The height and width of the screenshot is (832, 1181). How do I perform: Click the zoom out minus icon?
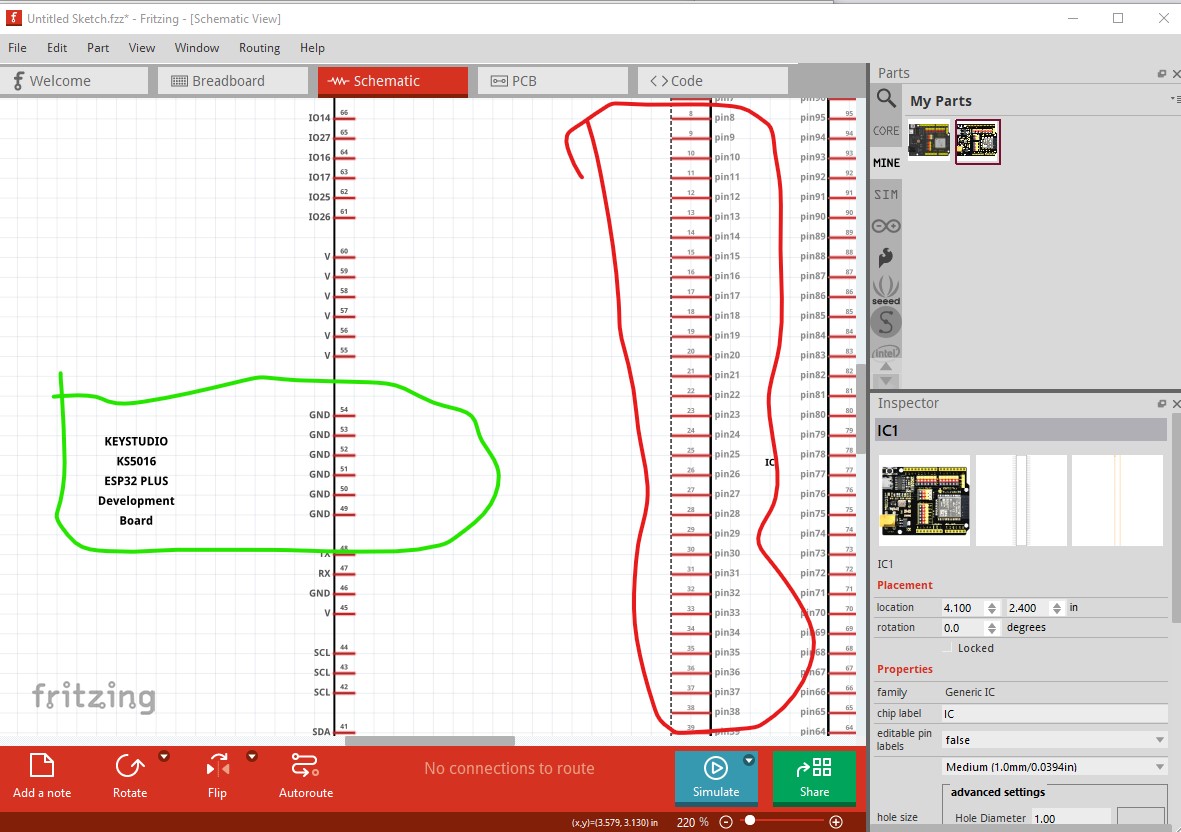(x=726, y=822)
